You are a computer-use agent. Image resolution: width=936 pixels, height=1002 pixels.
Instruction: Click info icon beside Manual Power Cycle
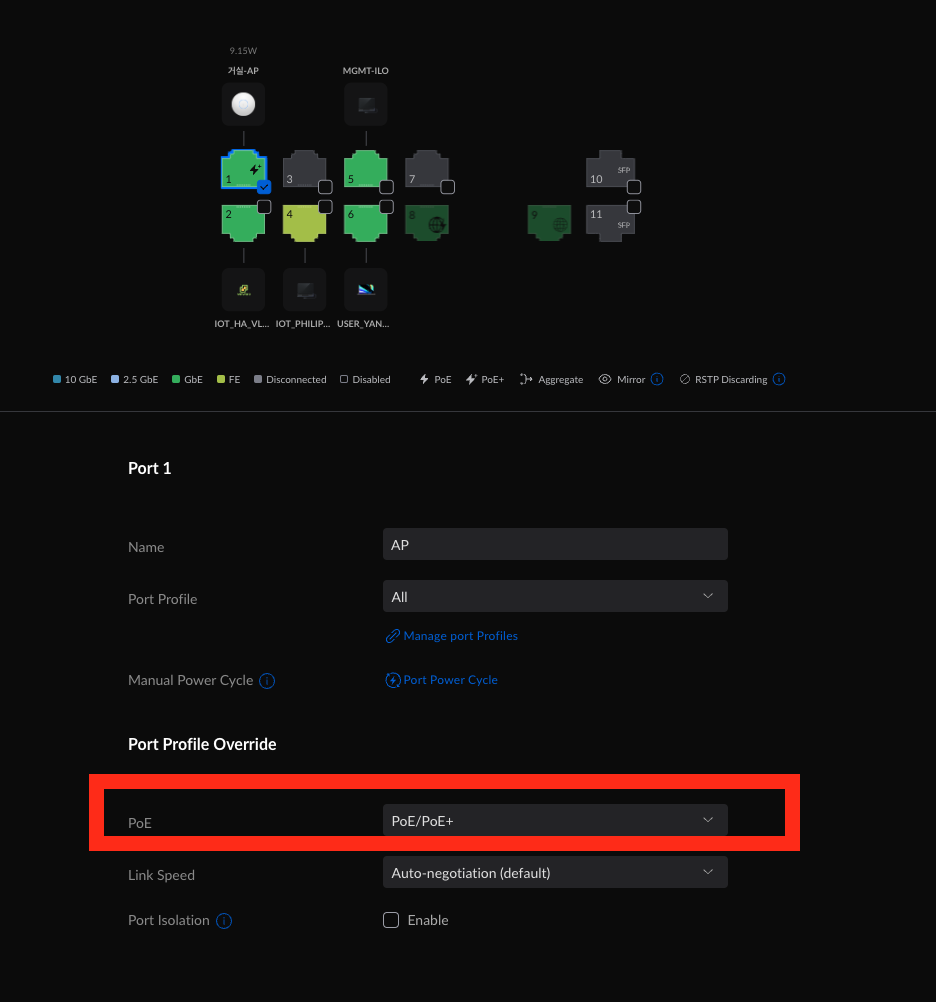tap(267, 681)
